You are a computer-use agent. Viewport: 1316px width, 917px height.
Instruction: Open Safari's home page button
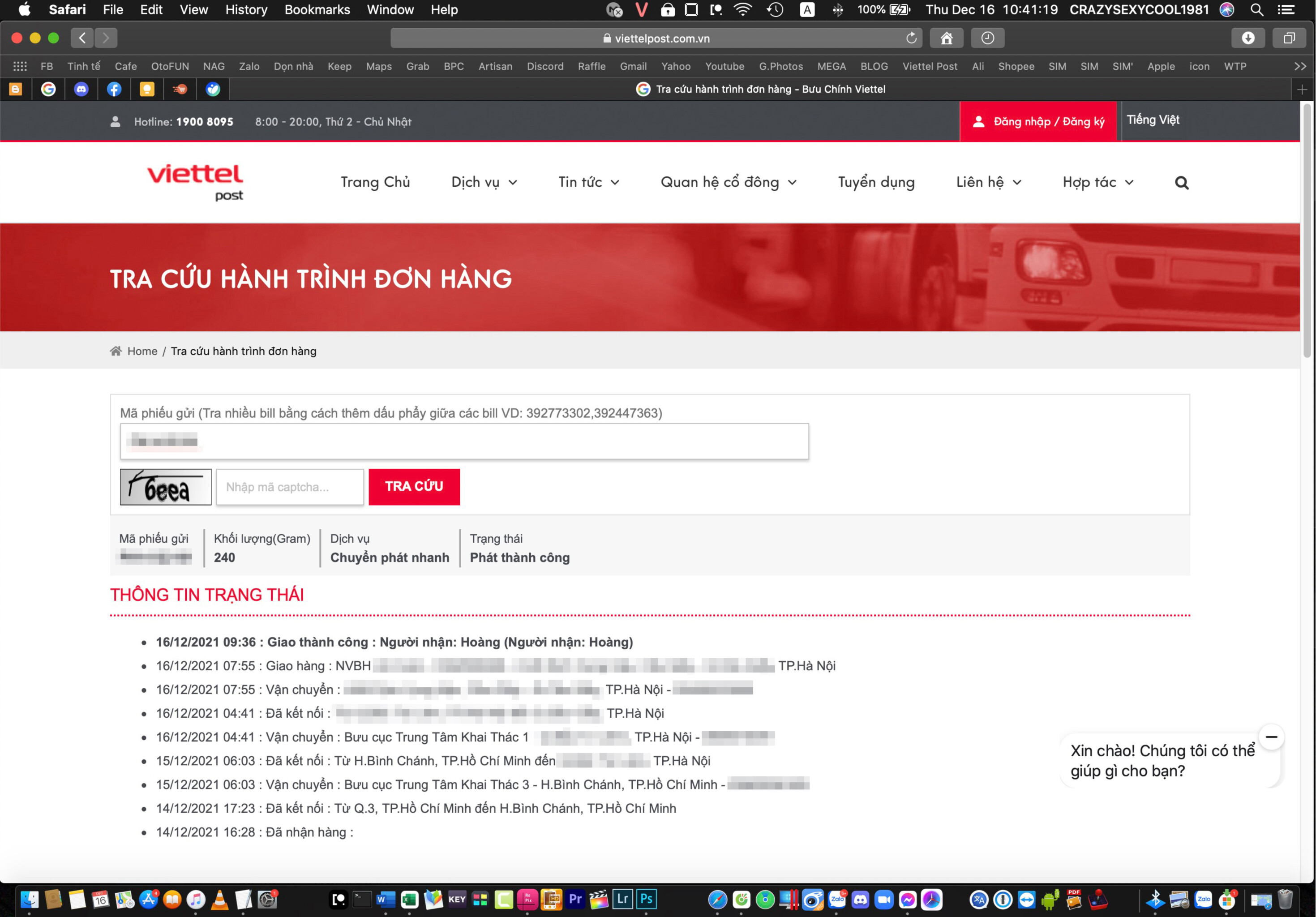[946, 39]
